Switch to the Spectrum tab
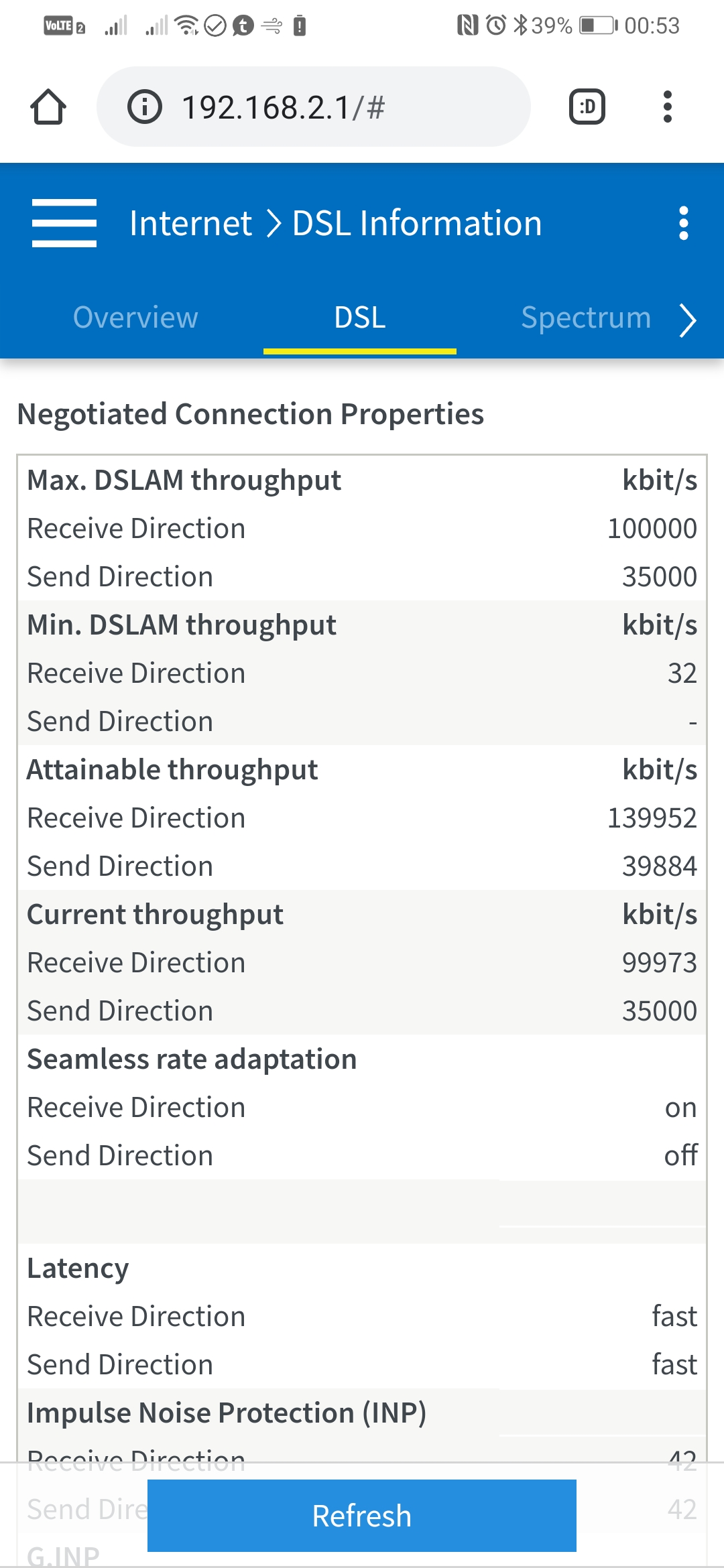724x1568 pixels. click(586, 318)
